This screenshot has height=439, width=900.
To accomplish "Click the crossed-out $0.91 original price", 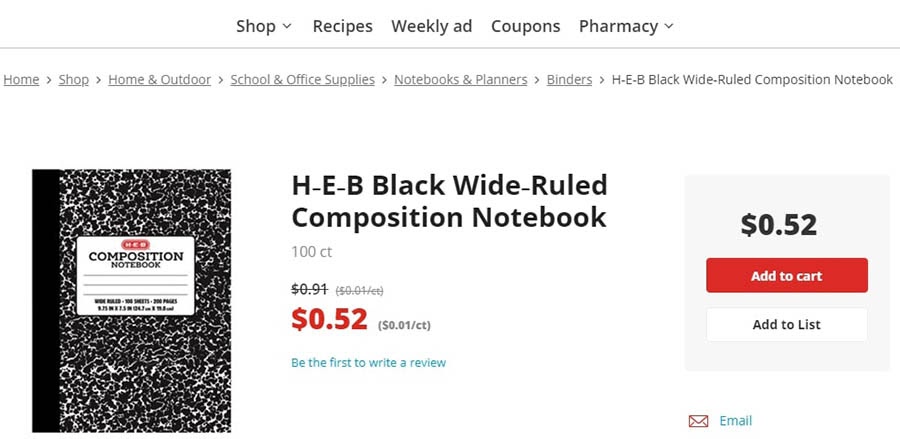I will click(309, 289).
